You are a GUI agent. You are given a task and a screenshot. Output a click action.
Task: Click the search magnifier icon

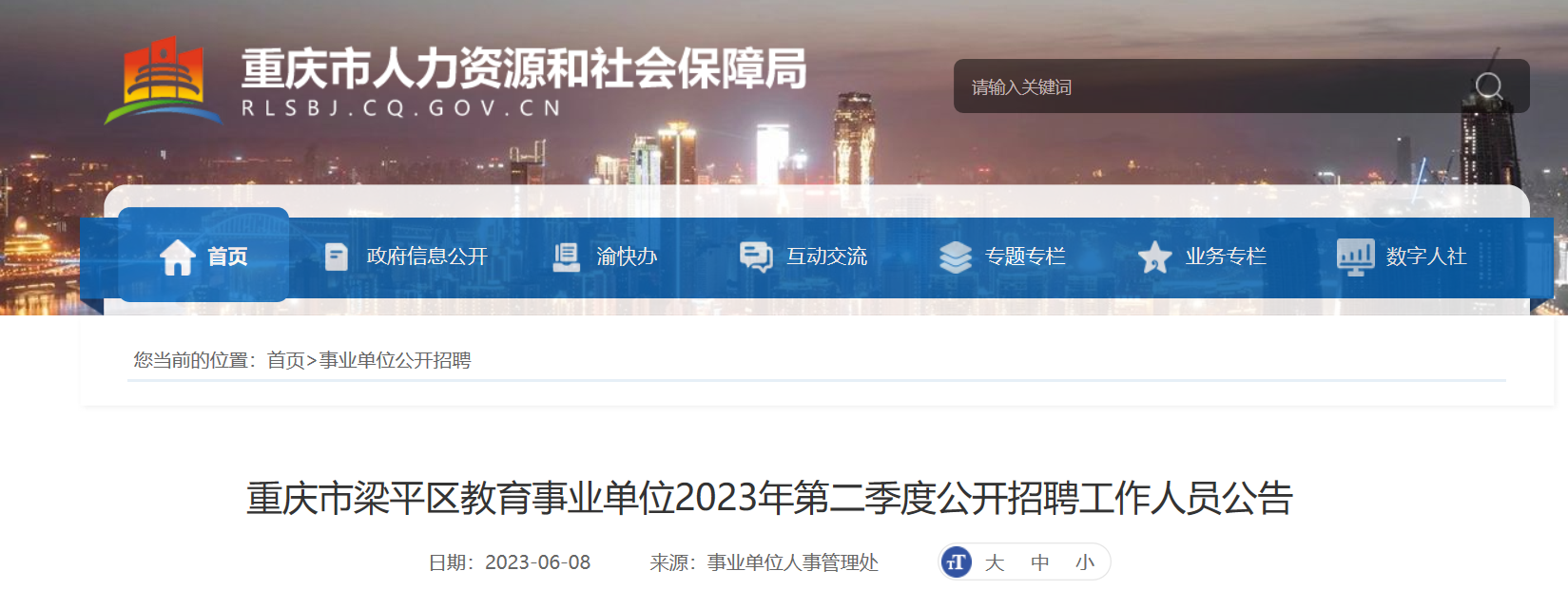pos(1488,86)
